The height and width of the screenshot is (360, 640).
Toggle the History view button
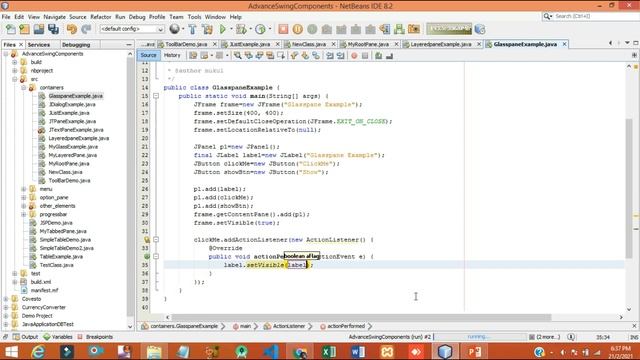[x=172, y=55]
